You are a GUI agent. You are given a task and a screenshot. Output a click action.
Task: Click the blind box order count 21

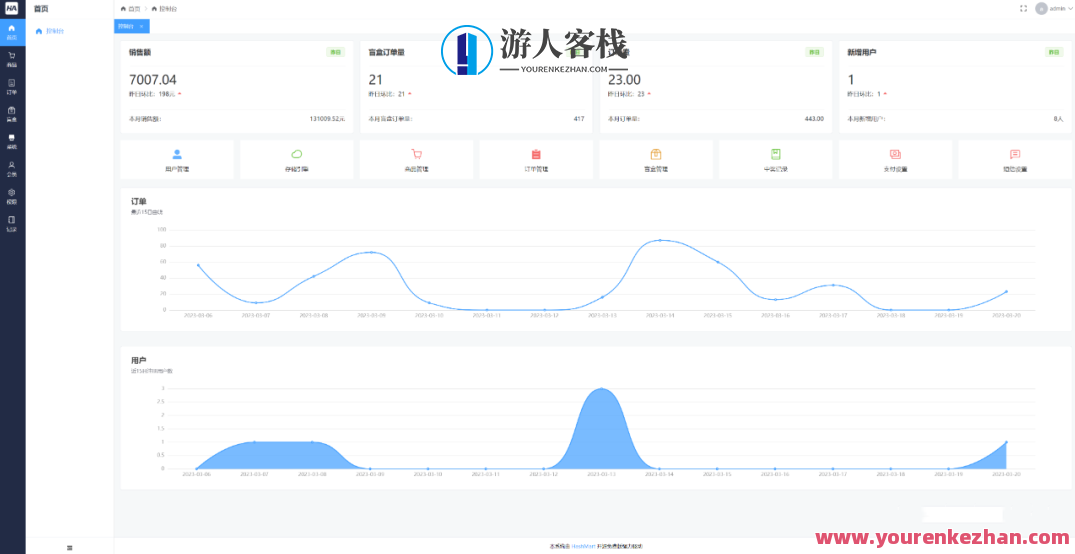pyautogui.click(x=375, y=80)
